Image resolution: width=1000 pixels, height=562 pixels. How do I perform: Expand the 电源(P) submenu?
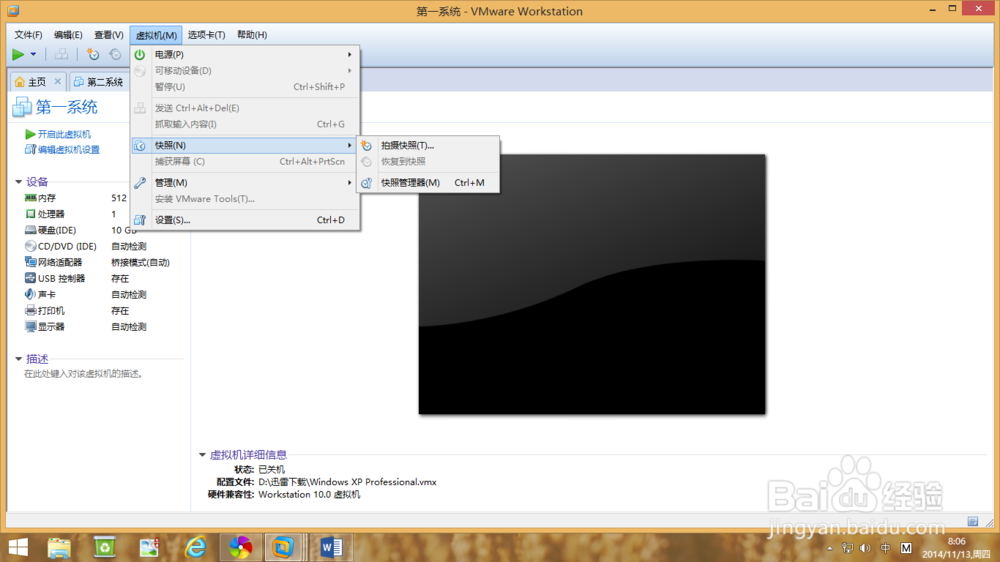click(x=245, y=55)
